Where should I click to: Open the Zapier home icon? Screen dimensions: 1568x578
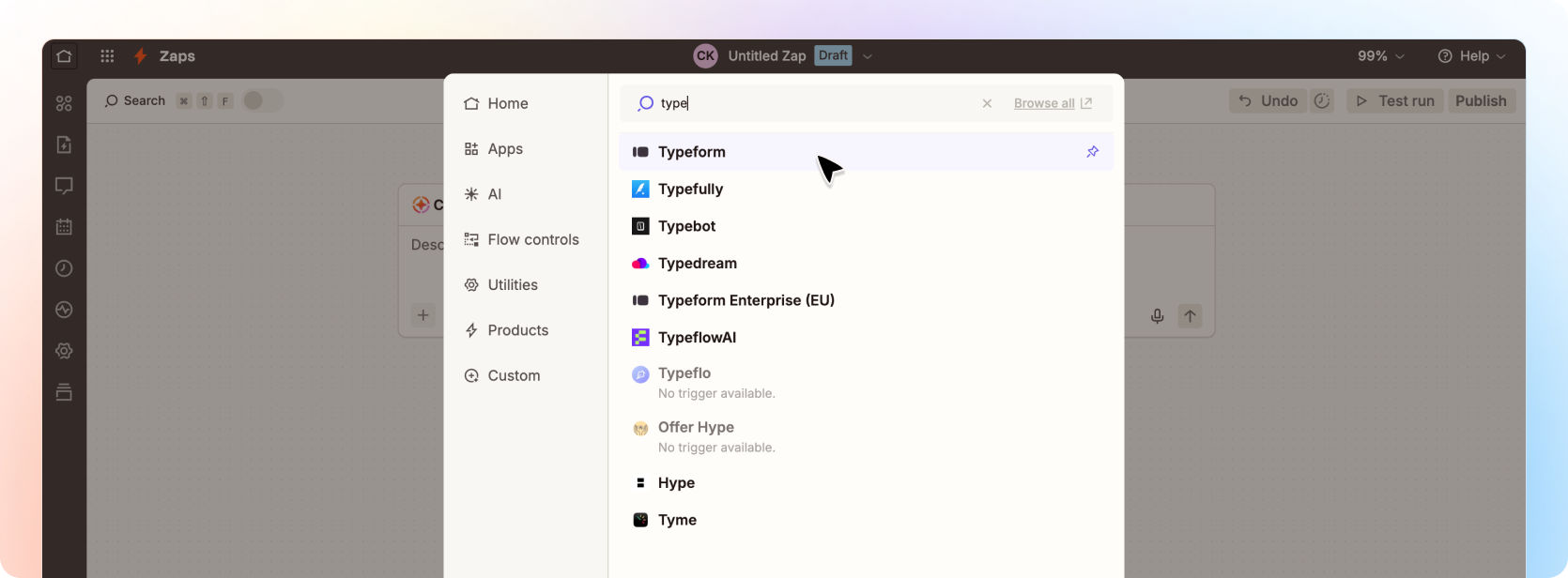click(64, 56)
